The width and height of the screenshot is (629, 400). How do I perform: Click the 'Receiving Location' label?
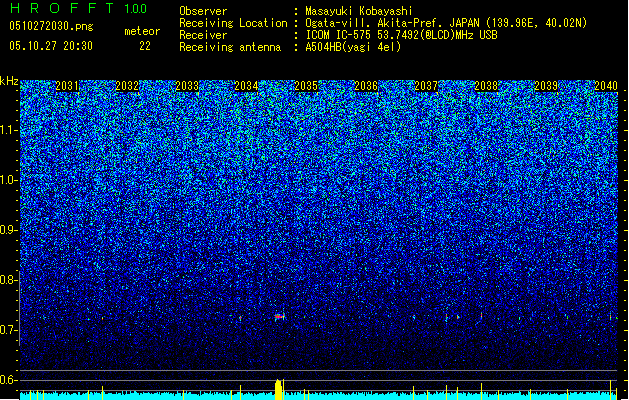tap(233, 23)
